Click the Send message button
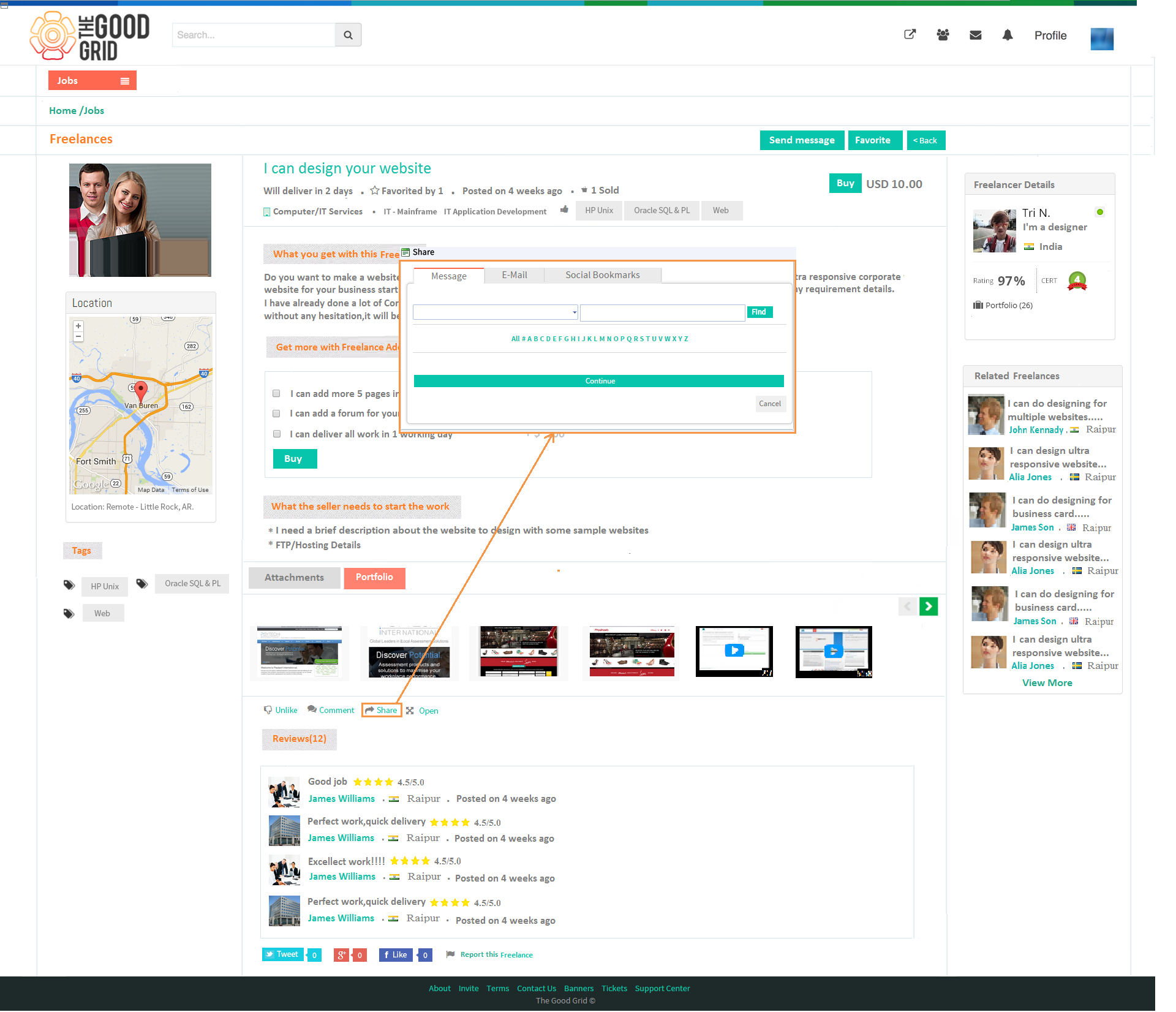This screenshot has height=1012, width=1176. point(802,140)
